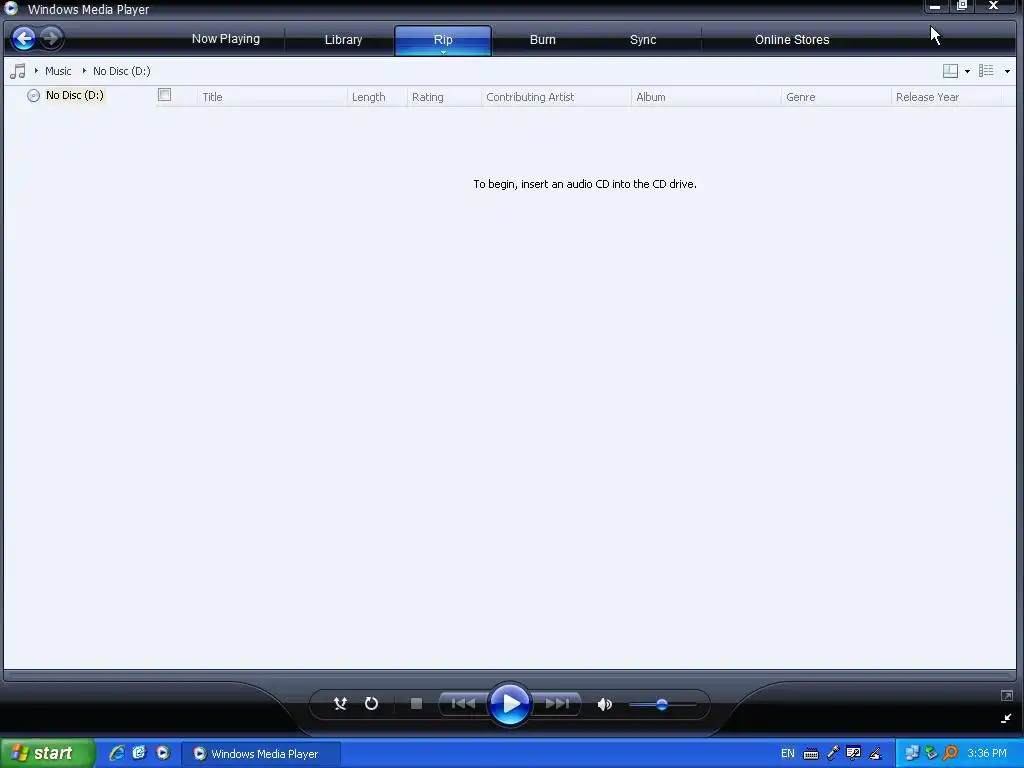The height and width of the screenshot is (768, 1024).
Task: Sort by the Length column header
Action: click(376, 97)
